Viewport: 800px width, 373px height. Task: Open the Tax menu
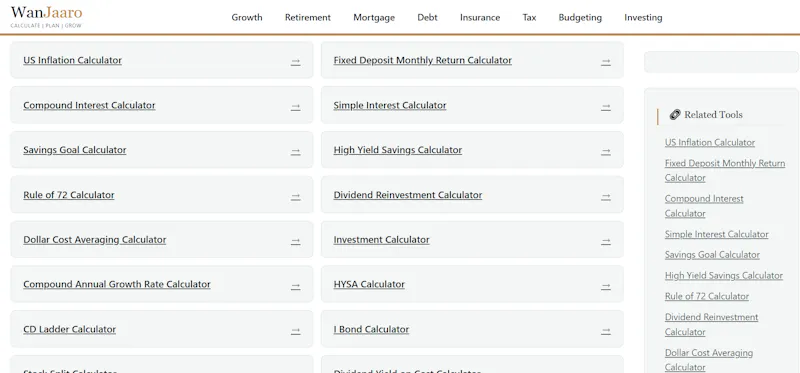(x=529, y=17)
